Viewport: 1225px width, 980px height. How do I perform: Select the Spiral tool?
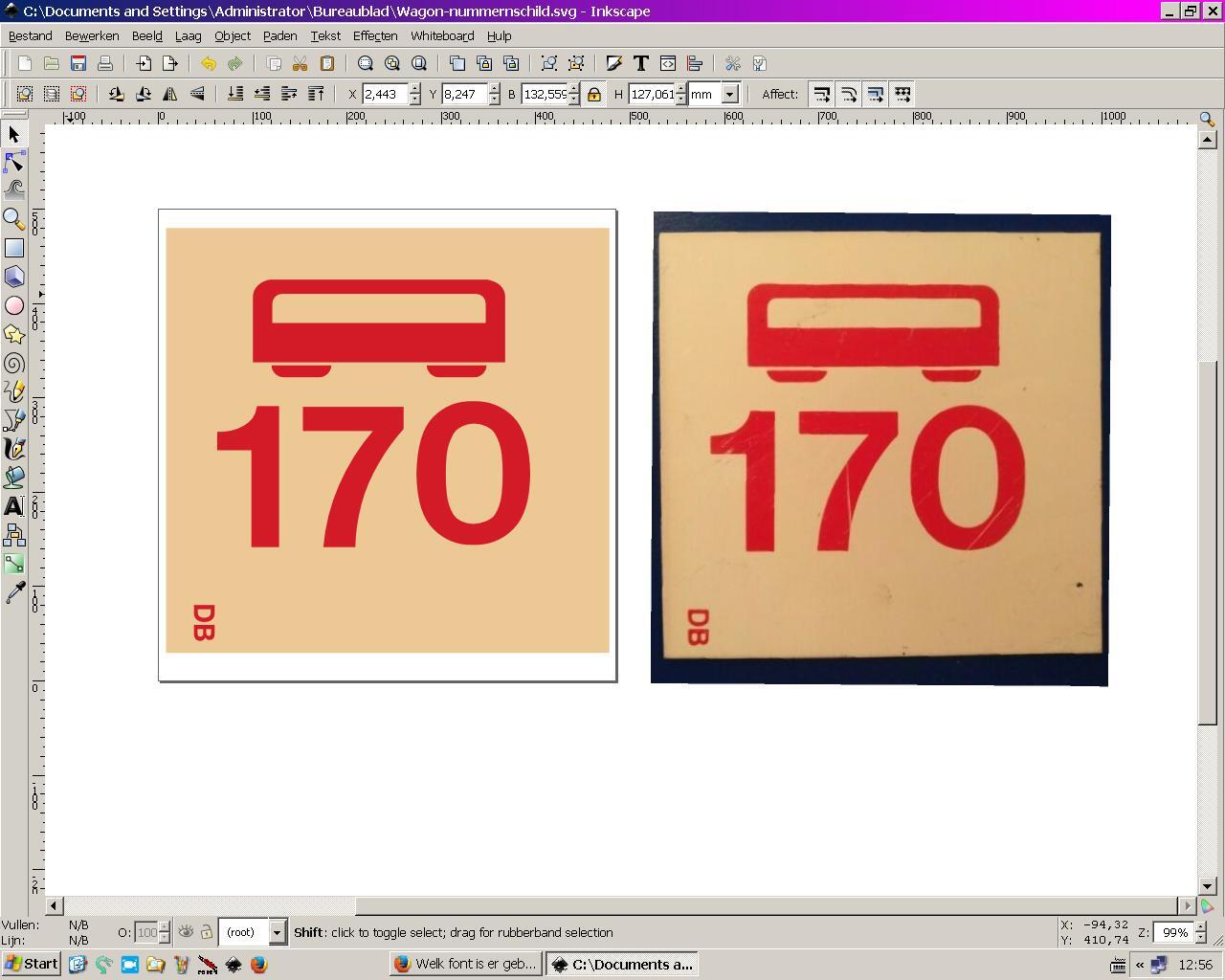[x=14, y=363]
